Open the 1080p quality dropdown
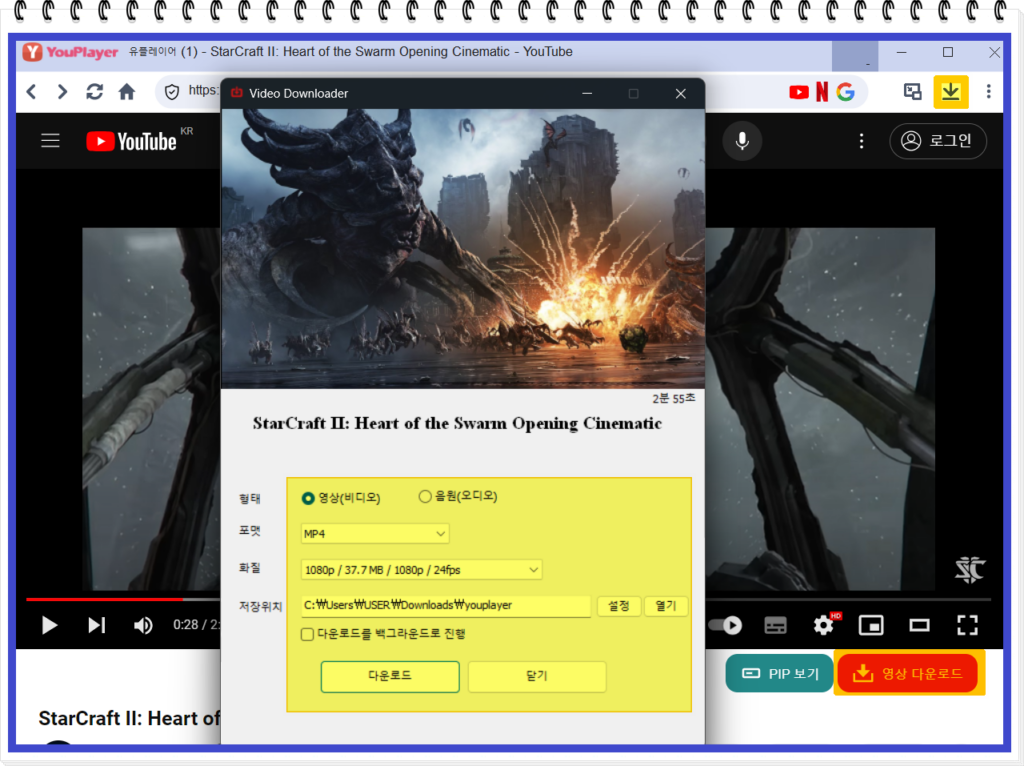Image resolution: width=1024 pixels, height=766 pixels. [421, 569]
